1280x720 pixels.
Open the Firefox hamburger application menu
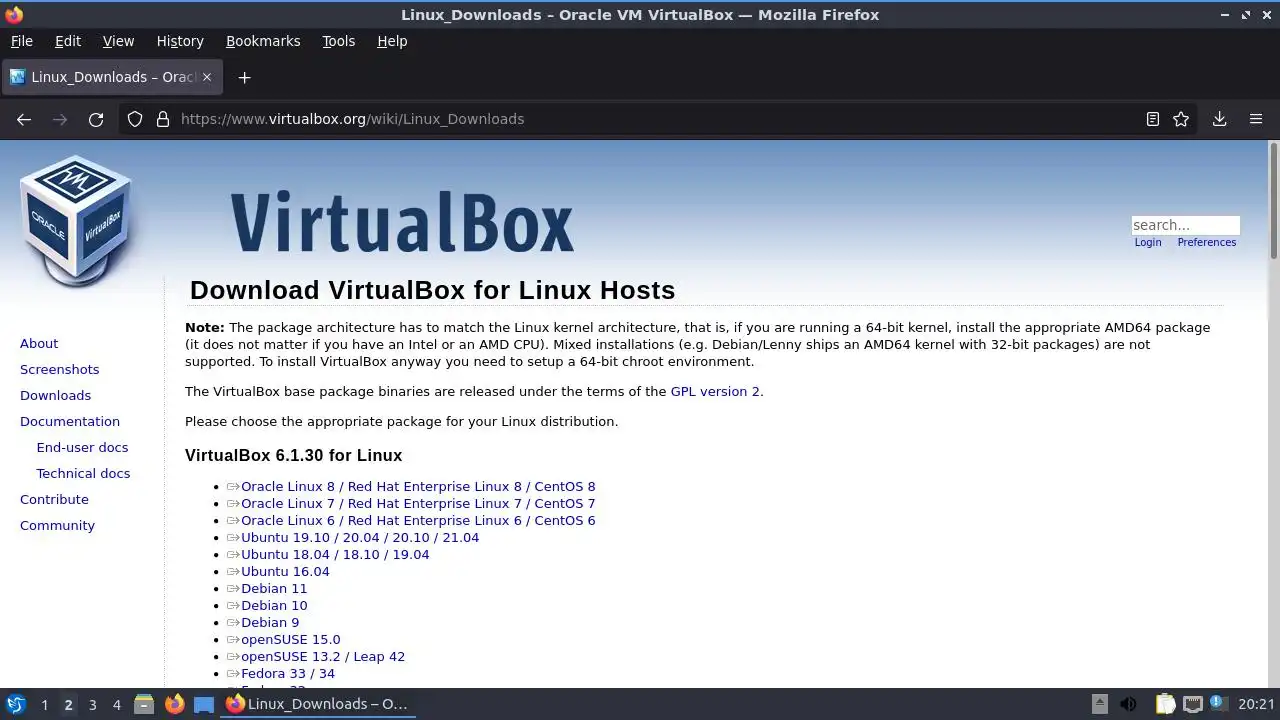[x=1256, y=119]
